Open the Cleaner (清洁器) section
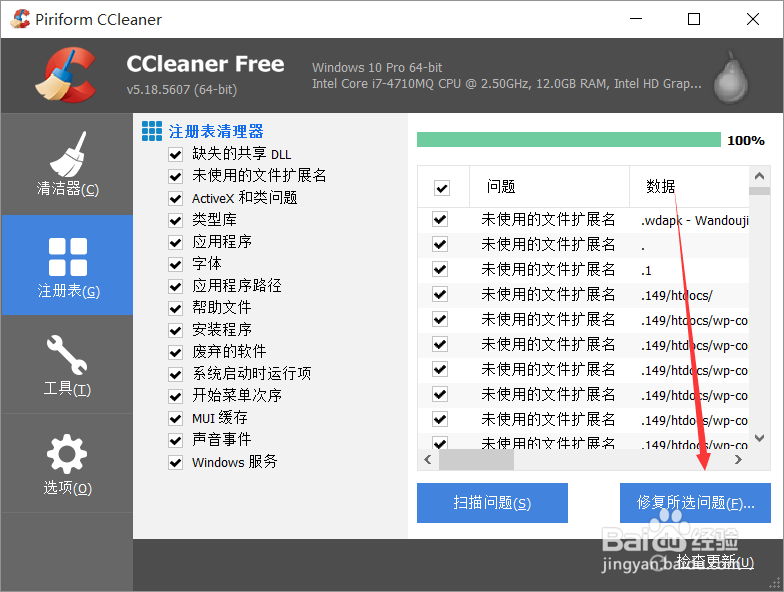This screenshot has width=784, height=592. [67, 164]
